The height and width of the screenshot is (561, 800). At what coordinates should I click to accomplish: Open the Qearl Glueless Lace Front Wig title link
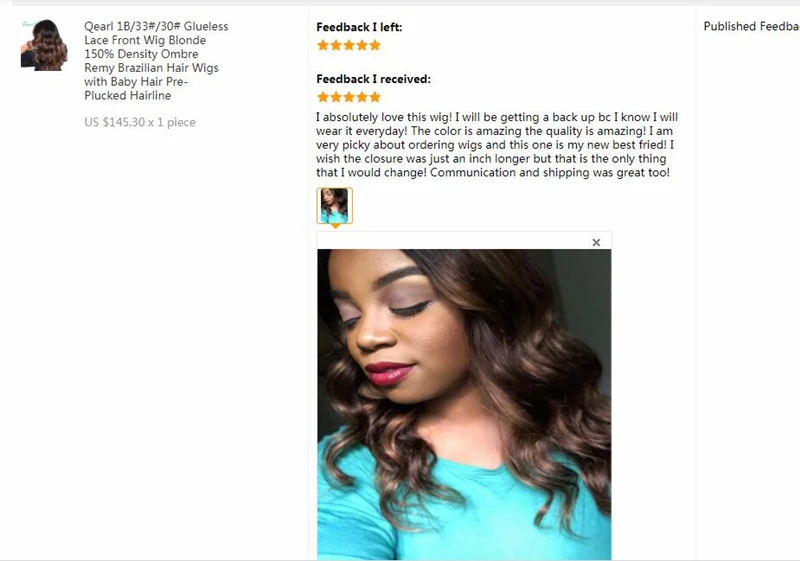[x=156, y=61]
